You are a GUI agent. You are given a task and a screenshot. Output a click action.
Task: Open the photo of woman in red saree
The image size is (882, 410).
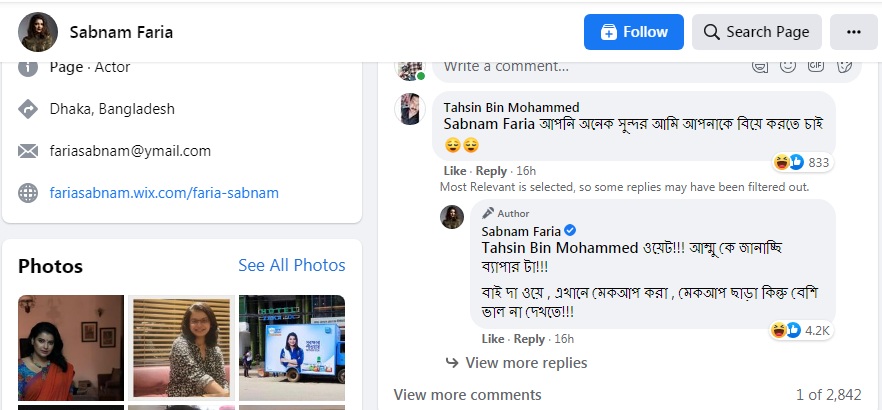(71, 347)
